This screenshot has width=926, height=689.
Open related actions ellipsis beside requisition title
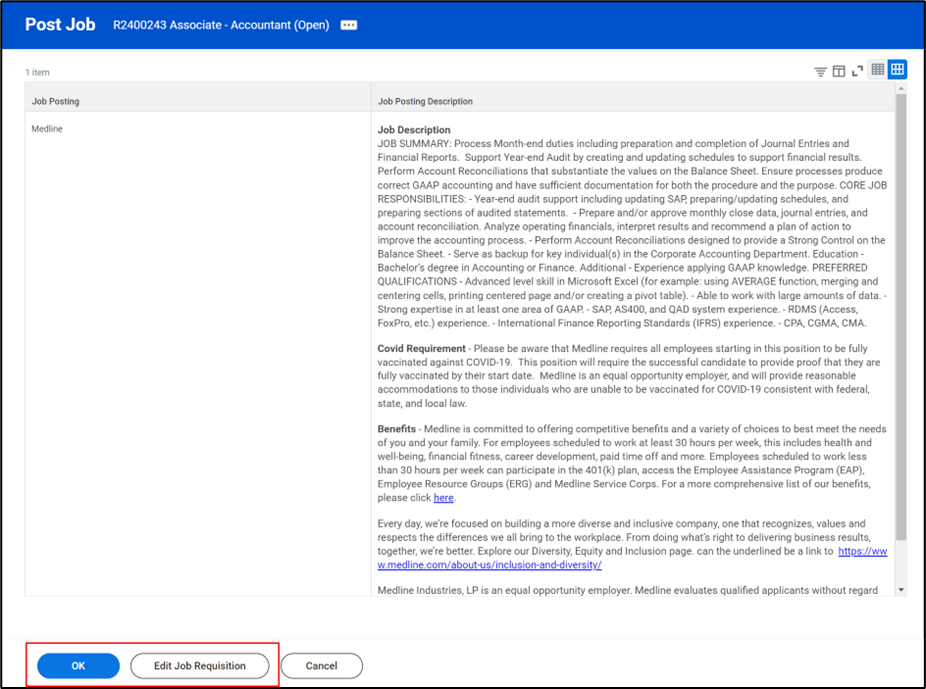click(x=348, y=25)
